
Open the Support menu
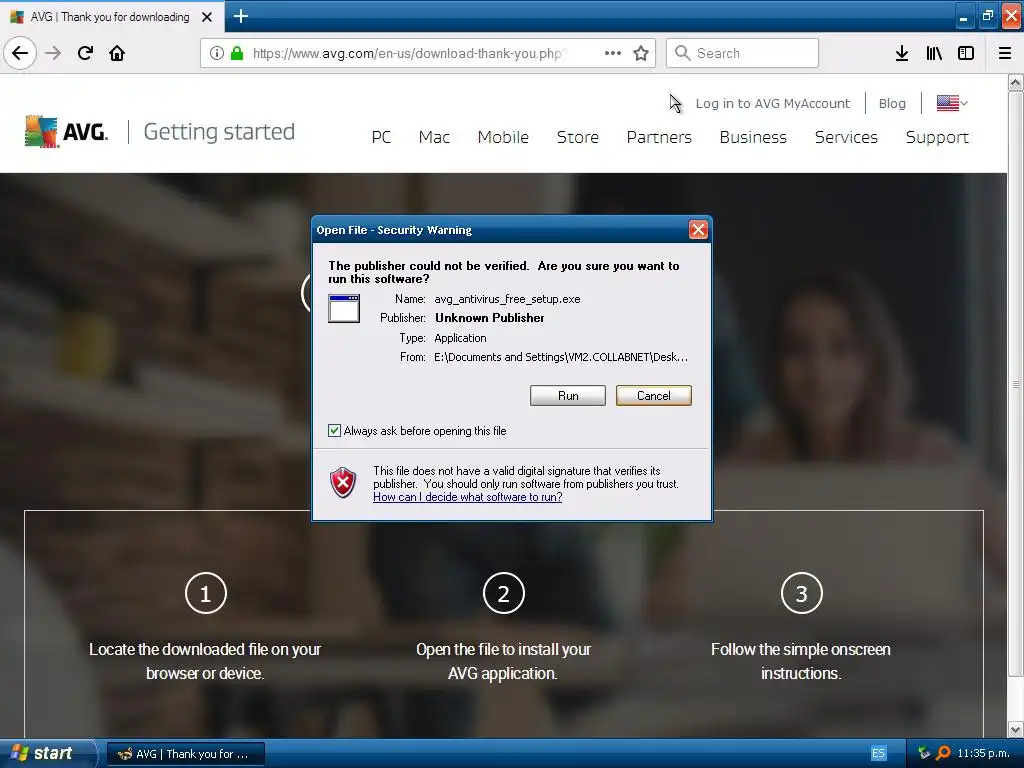(x=937, y=137)
